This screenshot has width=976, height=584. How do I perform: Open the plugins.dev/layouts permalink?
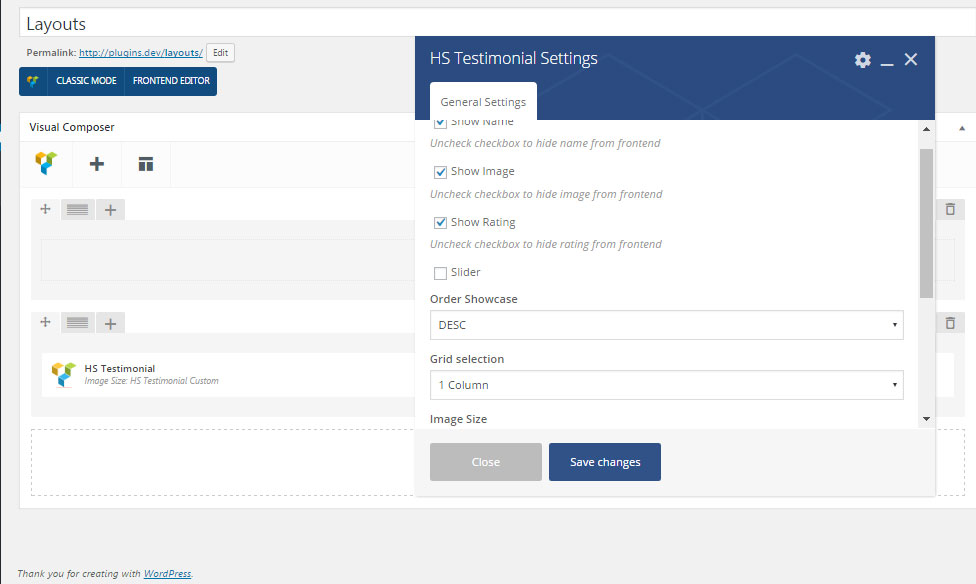(141, 53)
